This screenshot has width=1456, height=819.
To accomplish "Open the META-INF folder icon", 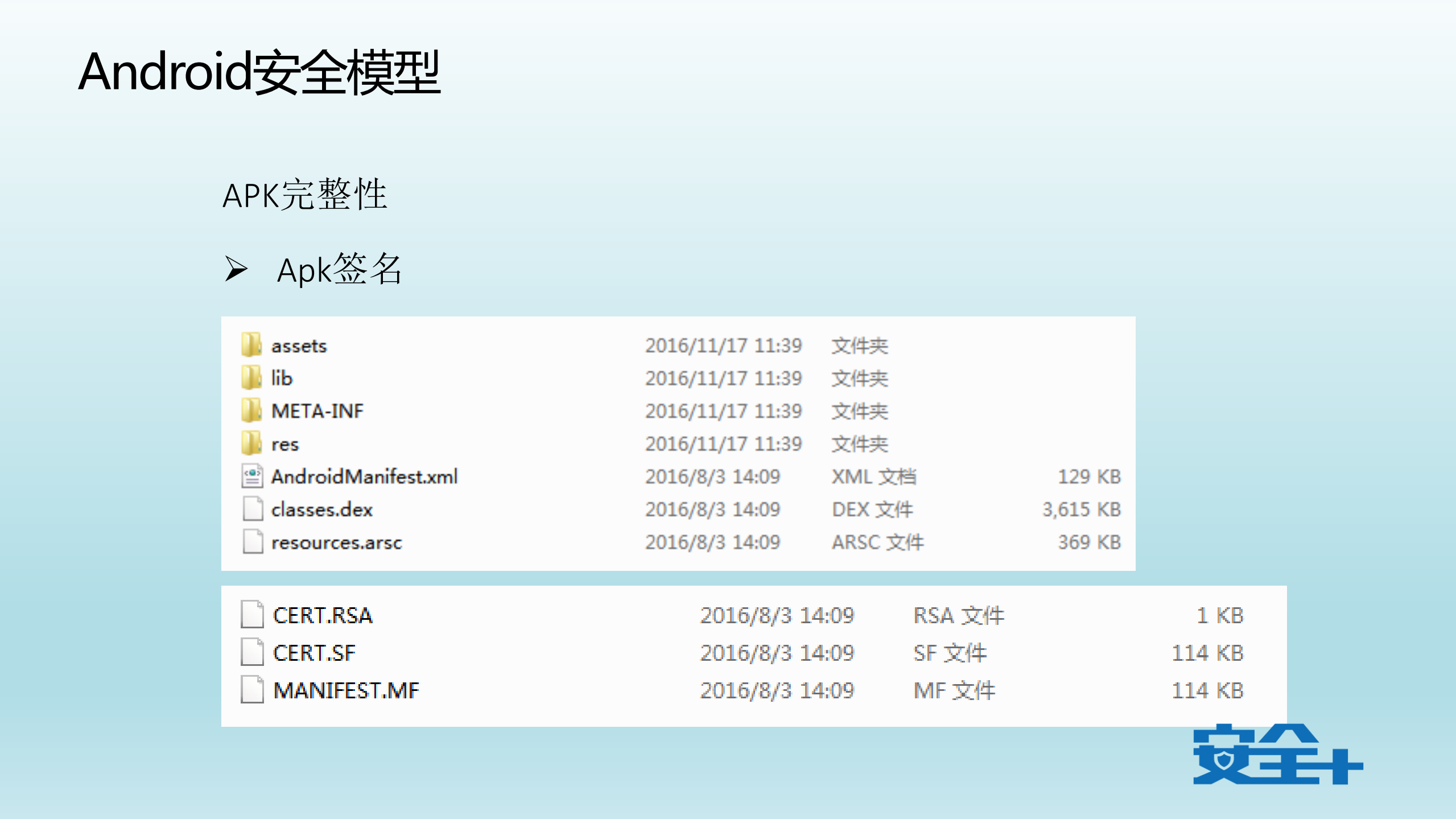I will click(x=252, y=410).
